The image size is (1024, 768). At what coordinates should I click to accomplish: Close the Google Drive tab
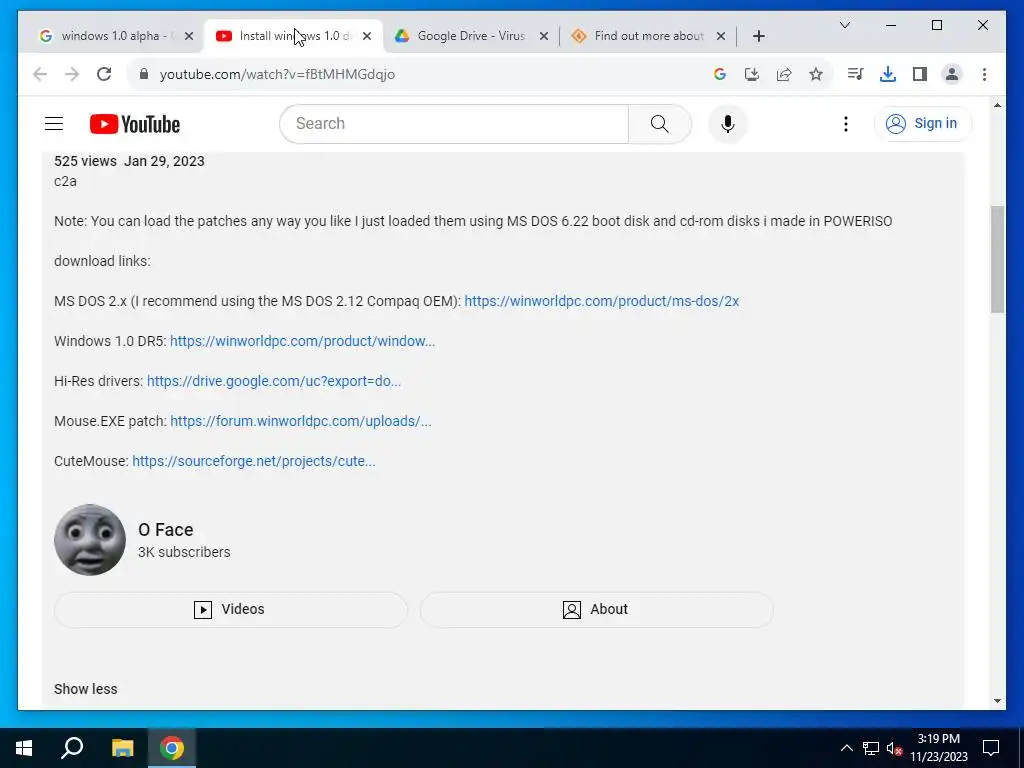(x=543, y=36)
